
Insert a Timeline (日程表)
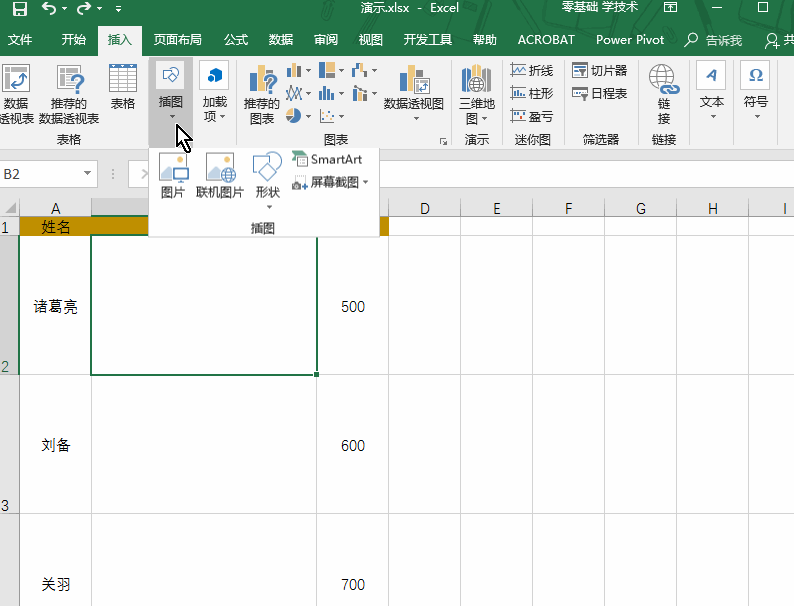coord(600,93)
